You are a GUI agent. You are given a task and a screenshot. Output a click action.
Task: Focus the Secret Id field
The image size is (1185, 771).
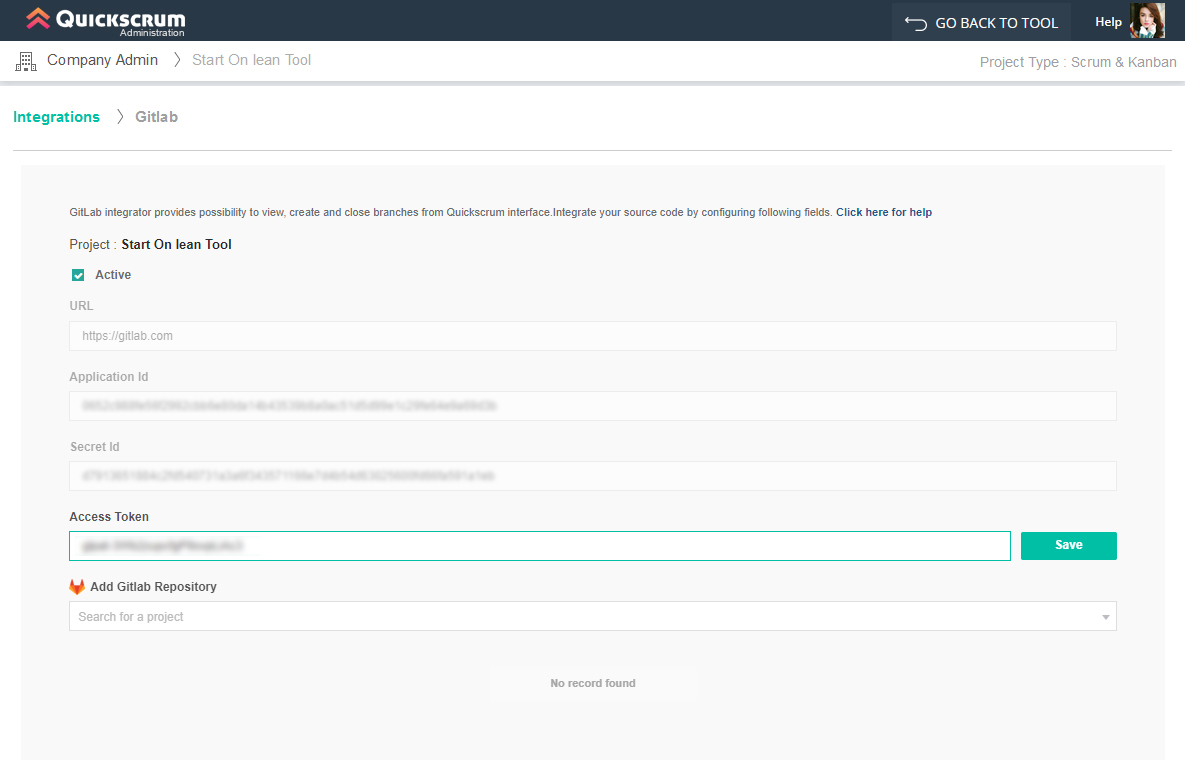tap(592, 476)
